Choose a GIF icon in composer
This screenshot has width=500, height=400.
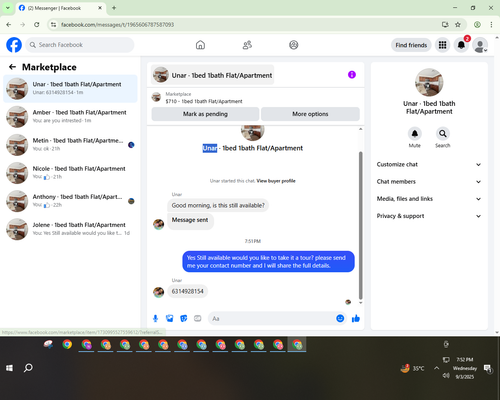click(198, 319)
